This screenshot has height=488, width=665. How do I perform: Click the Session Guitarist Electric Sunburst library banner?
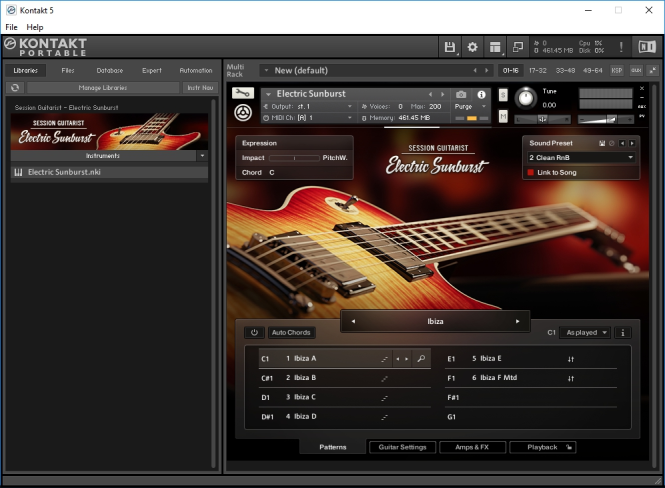(x=109, y=131)
